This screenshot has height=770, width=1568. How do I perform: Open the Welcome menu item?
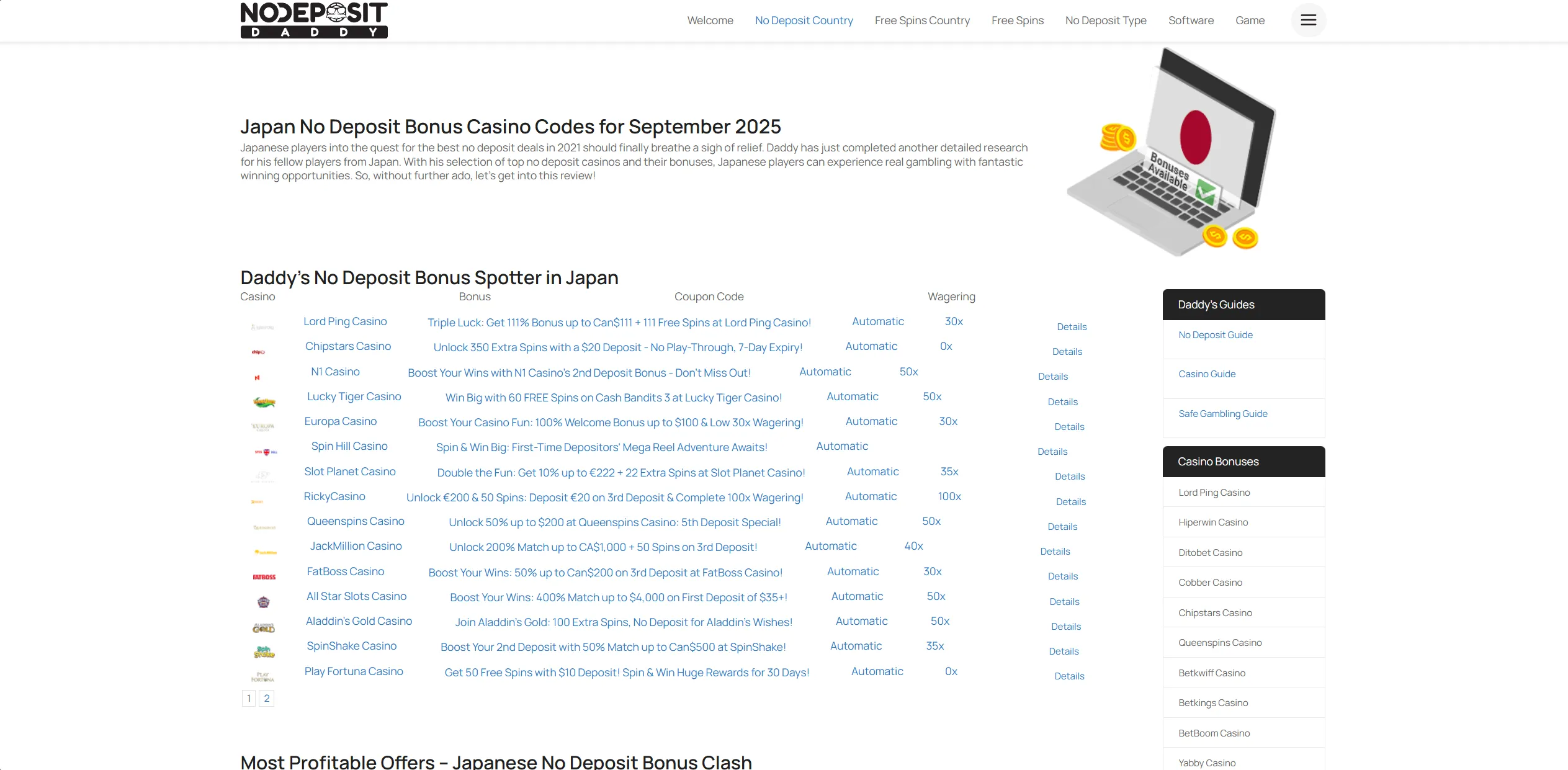click(710, 20)
